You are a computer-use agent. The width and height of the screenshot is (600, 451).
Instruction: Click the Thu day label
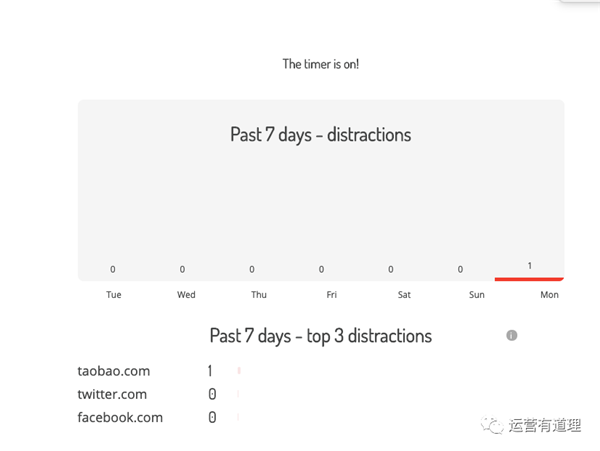[x=259, y=295]
